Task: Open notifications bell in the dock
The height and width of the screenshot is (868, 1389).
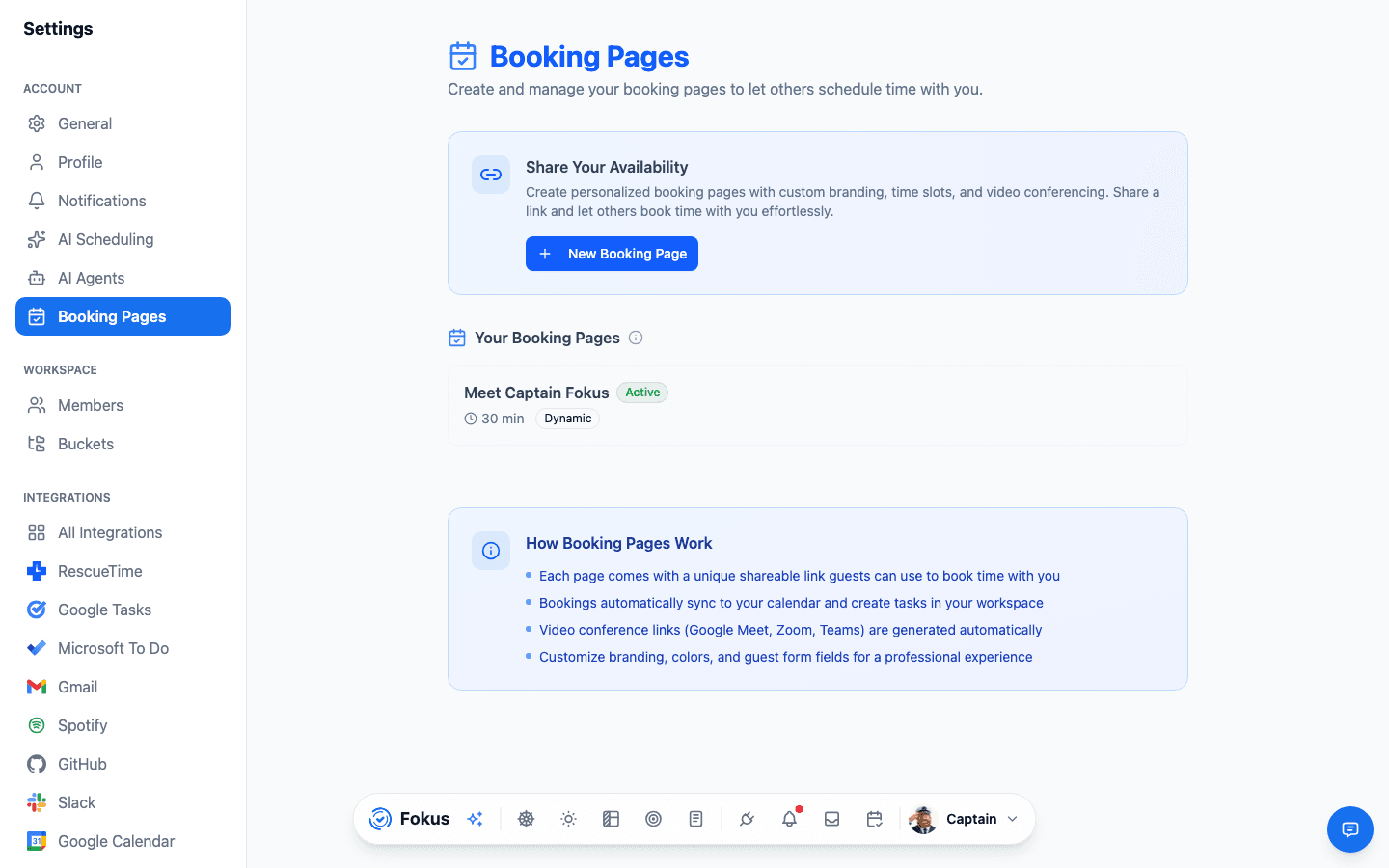Action: [x=789, y=819]
